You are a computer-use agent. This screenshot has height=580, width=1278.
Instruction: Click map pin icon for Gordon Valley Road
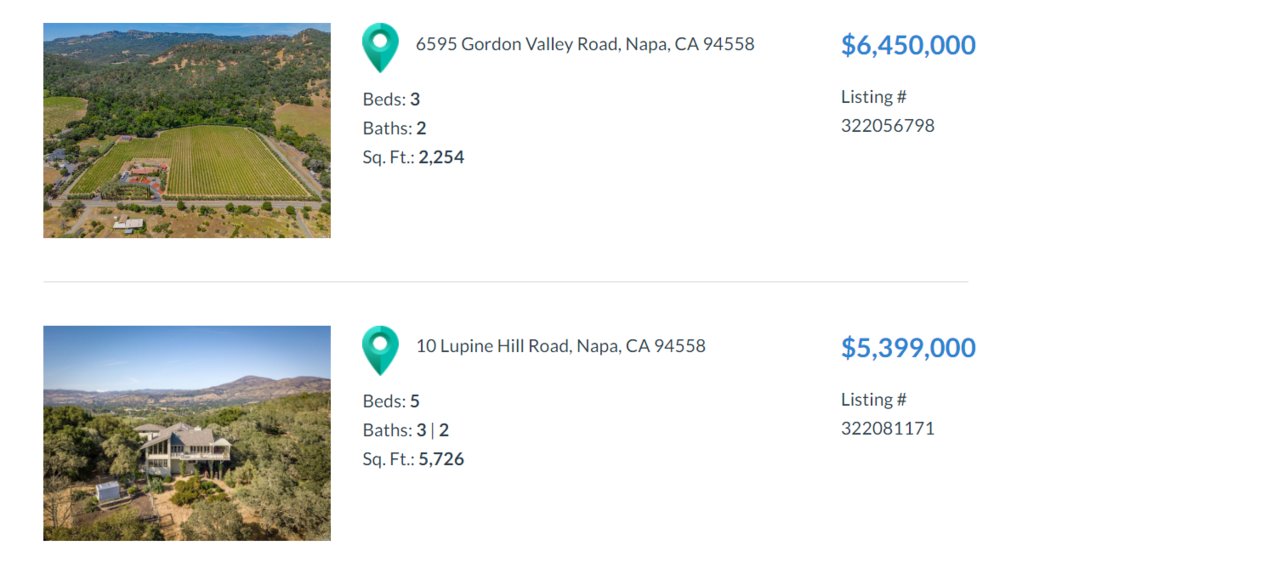coord(380,47)
